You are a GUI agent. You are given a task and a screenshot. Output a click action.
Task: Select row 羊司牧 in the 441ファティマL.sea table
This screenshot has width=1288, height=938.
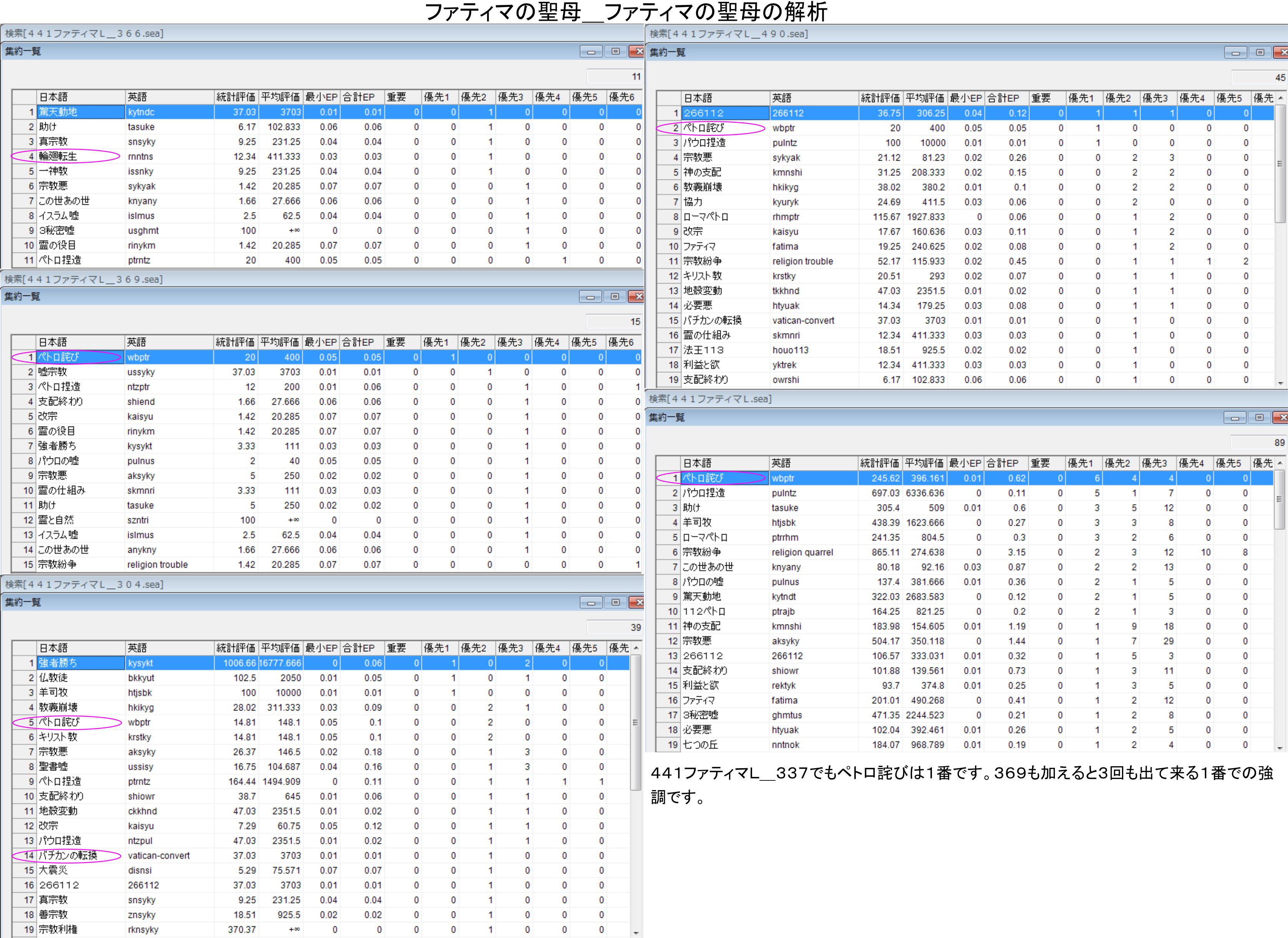click(965, 522)
